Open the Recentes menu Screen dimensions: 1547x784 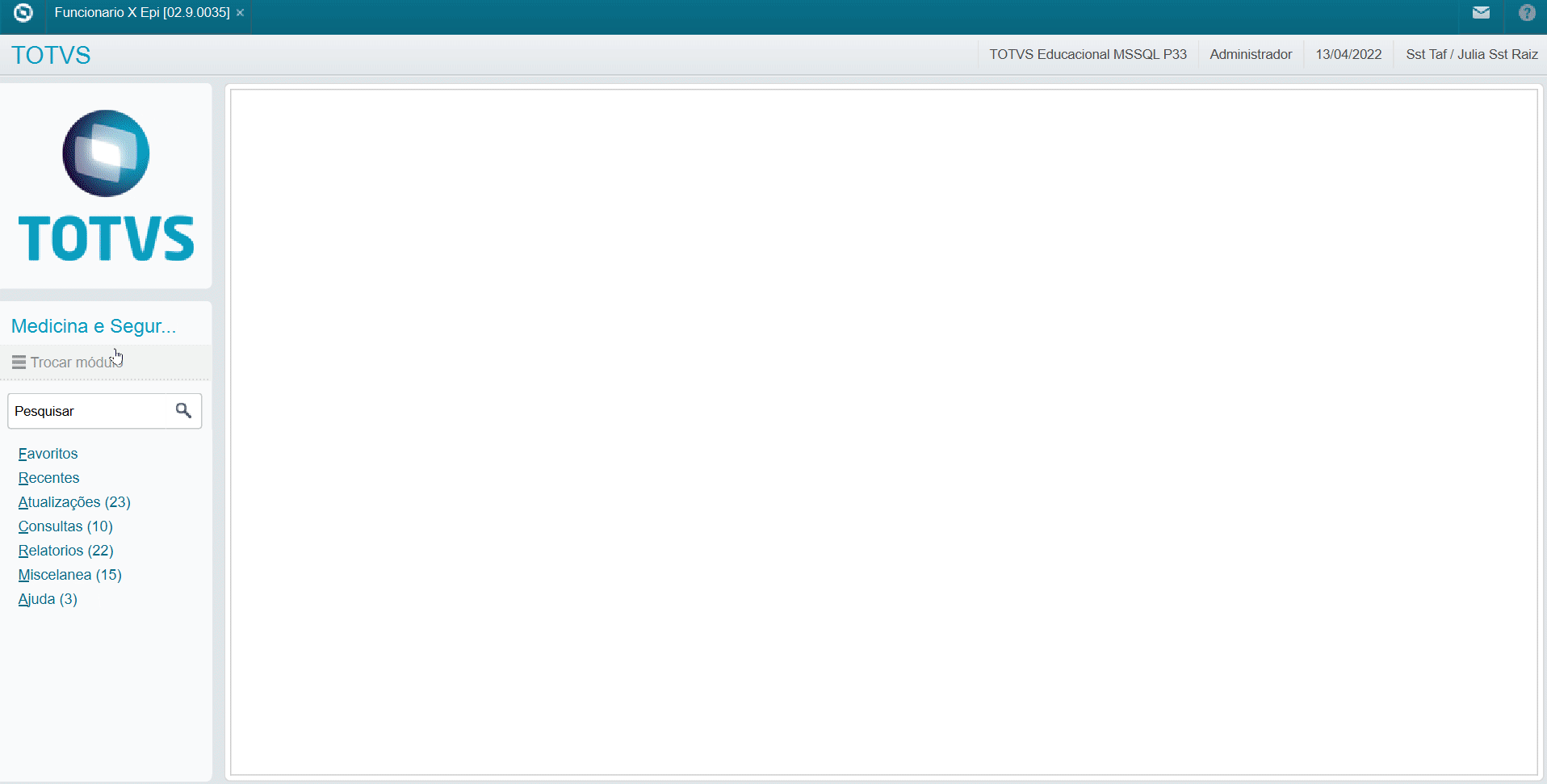48,478
